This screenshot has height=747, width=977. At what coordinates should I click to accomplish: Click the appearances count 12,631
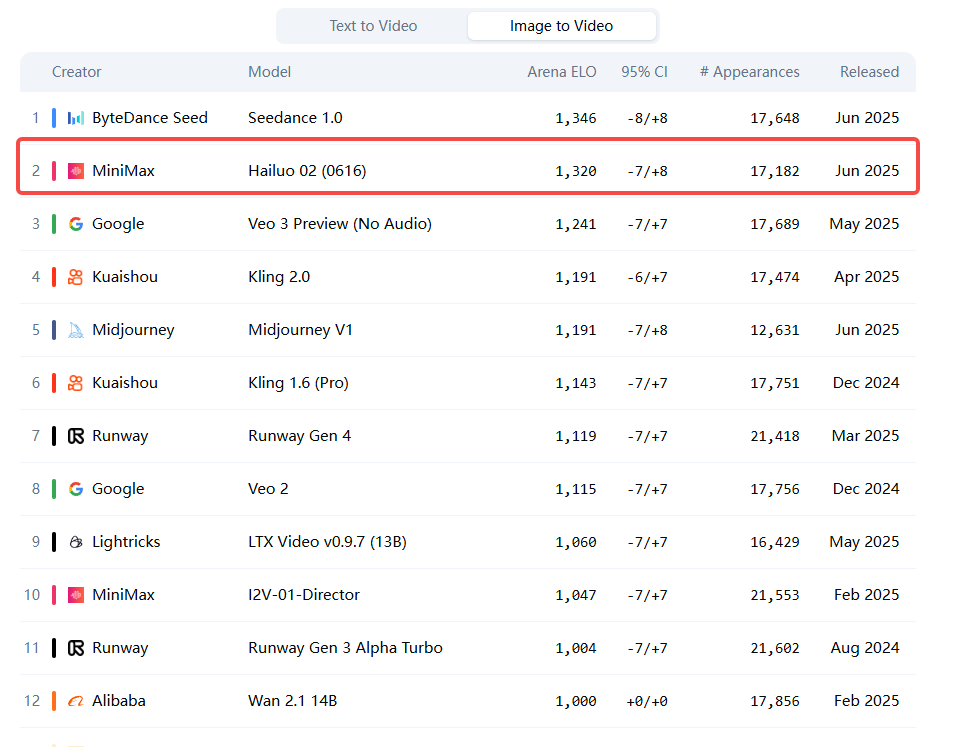pos(774,330)
